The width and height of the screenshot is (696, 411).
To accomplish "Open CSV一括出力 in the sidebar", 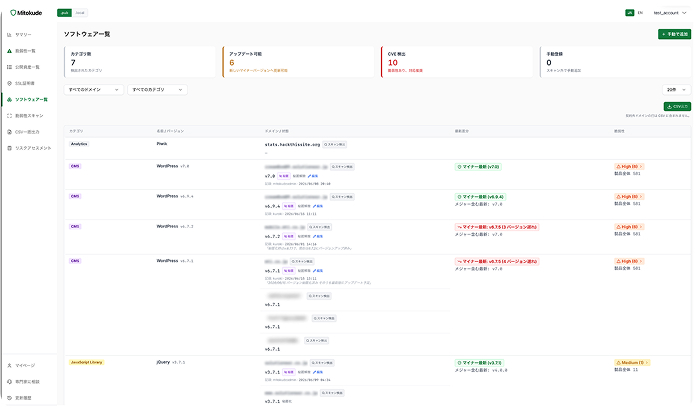I will [28, 132].
